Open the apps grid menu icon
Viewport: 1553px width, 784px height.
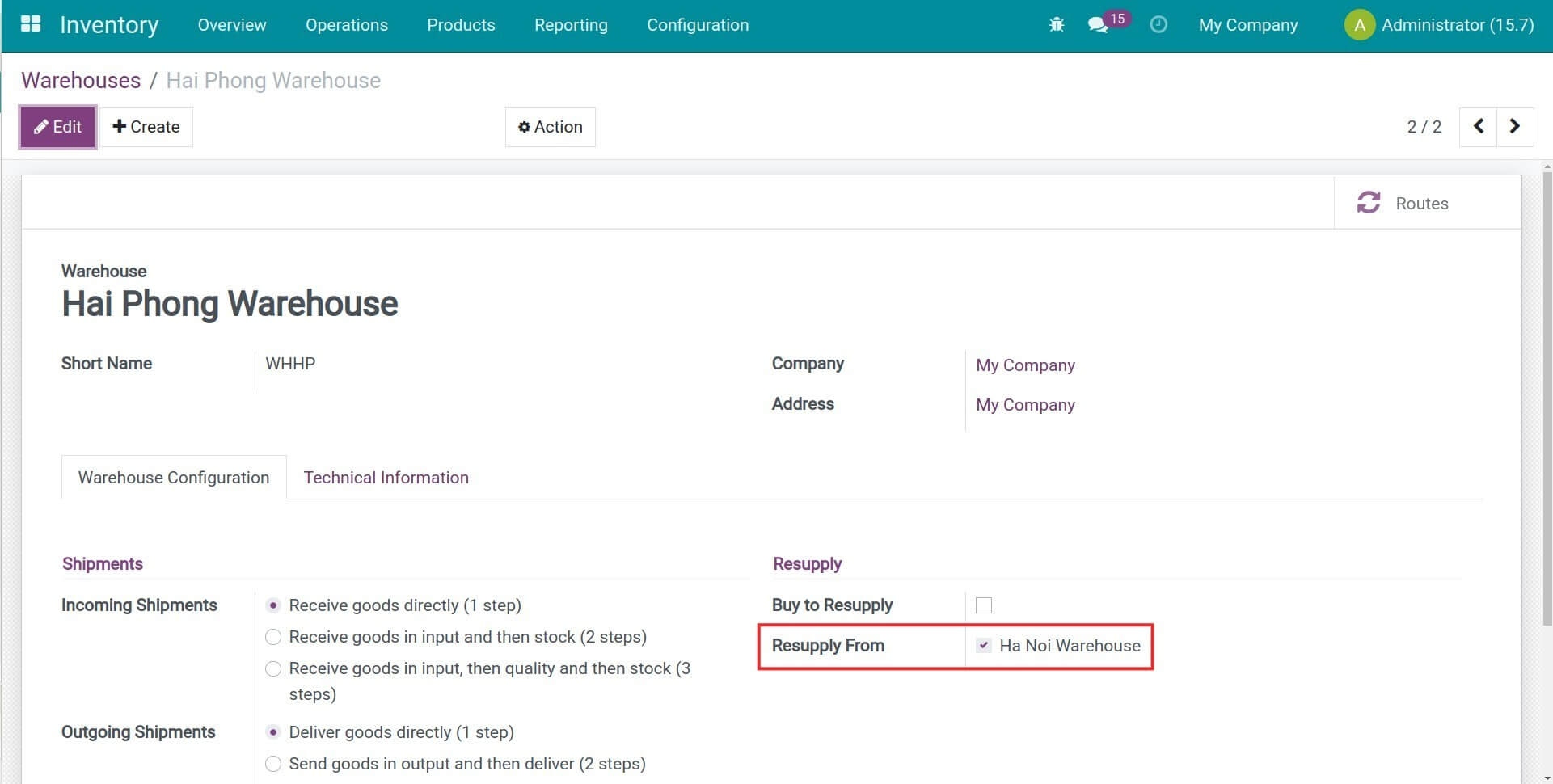[31, 24]
